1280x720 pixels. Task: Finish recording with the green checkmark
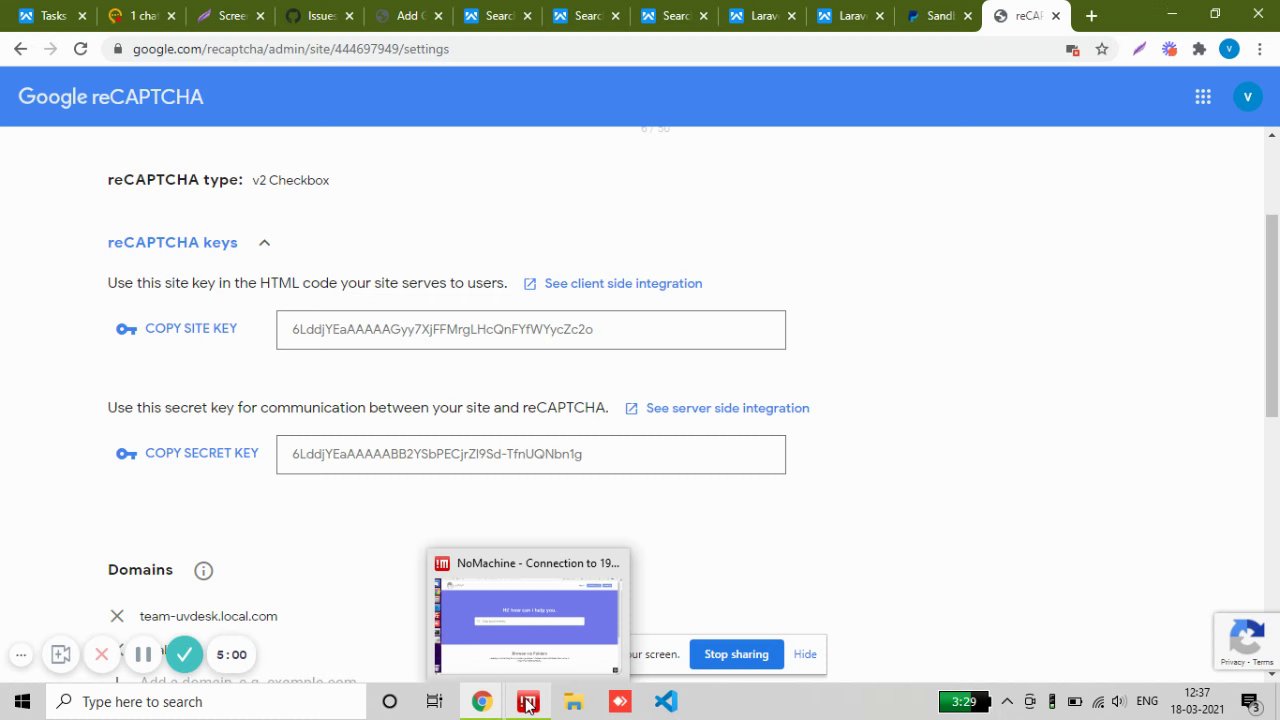(x=184, y=655)
